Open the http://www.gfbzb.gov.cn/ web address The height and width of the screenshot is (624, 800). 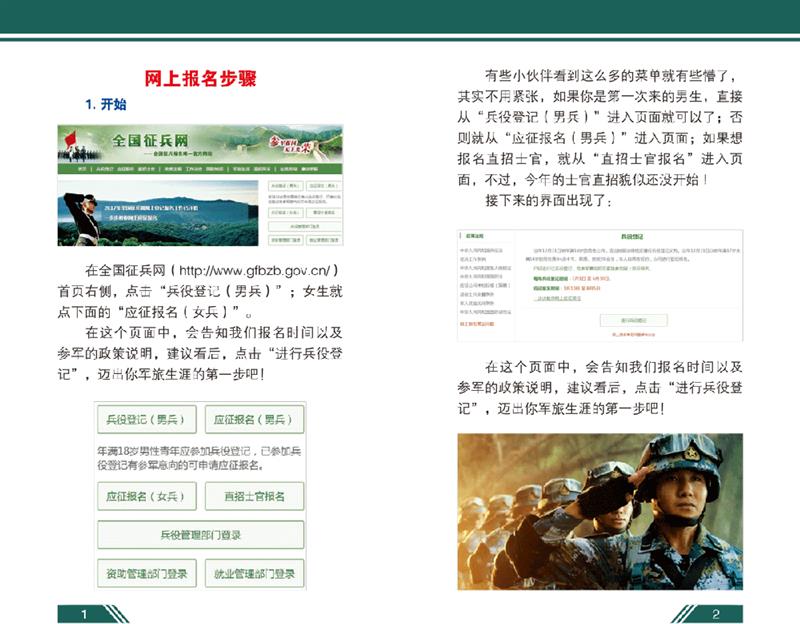[x=255, y=270]
